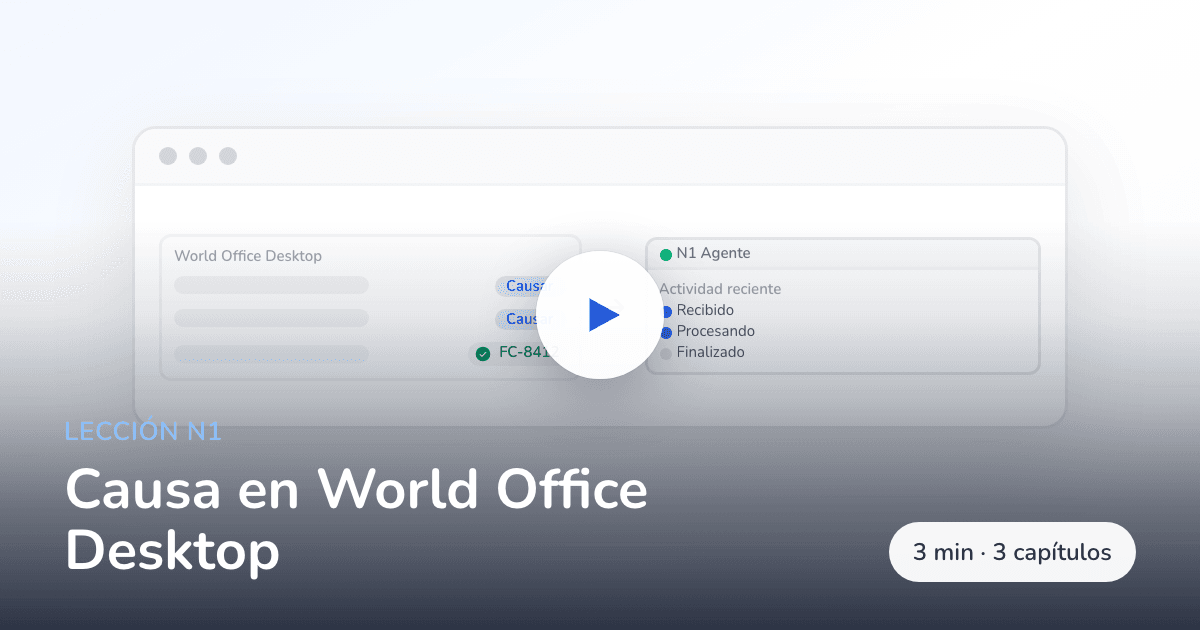Click the title "Causa en World Office Desktop"
The image size is (1200, 630).
click(357, 520)
